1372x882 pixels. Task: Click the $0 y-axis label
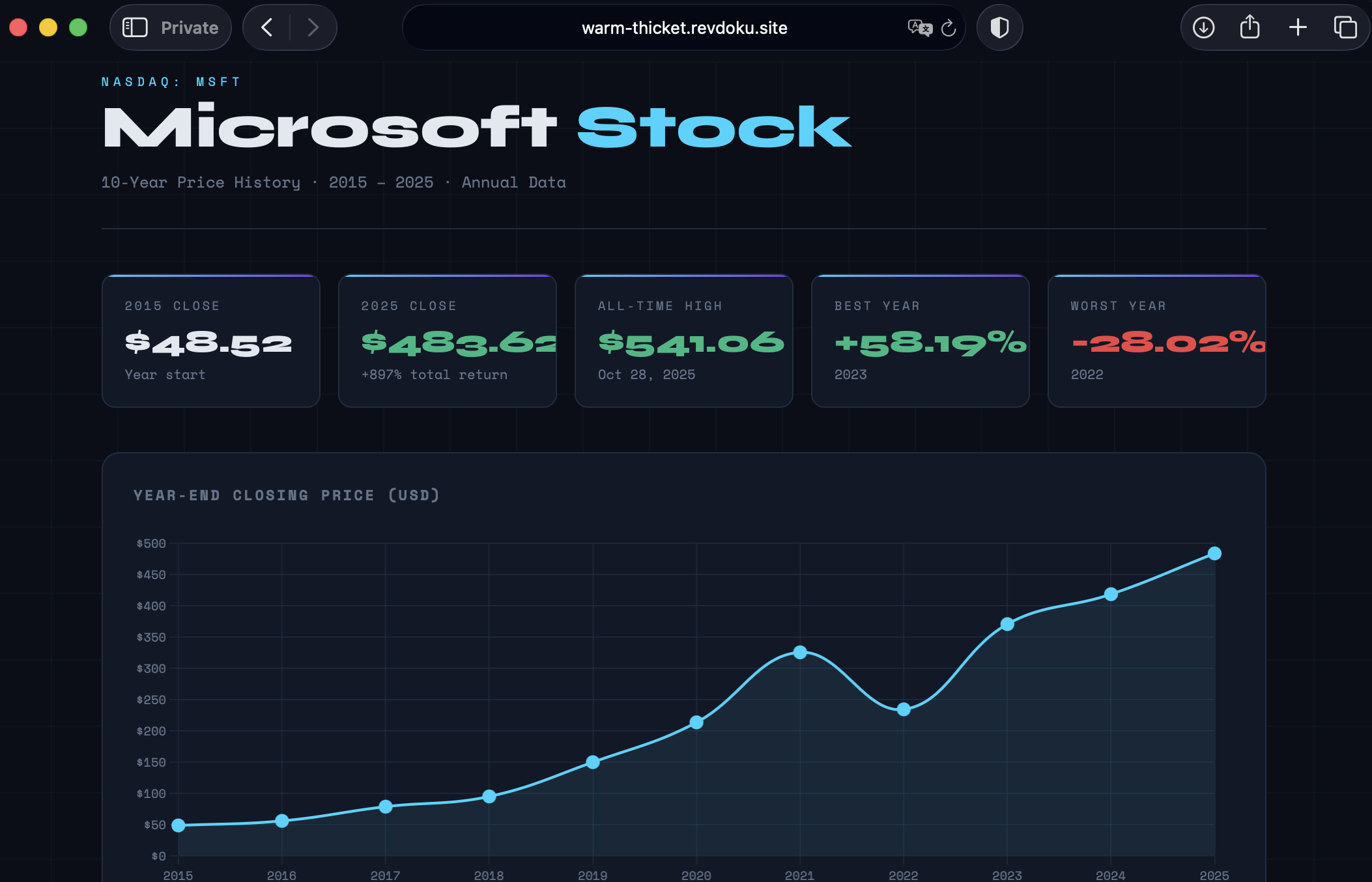point(158,856)
